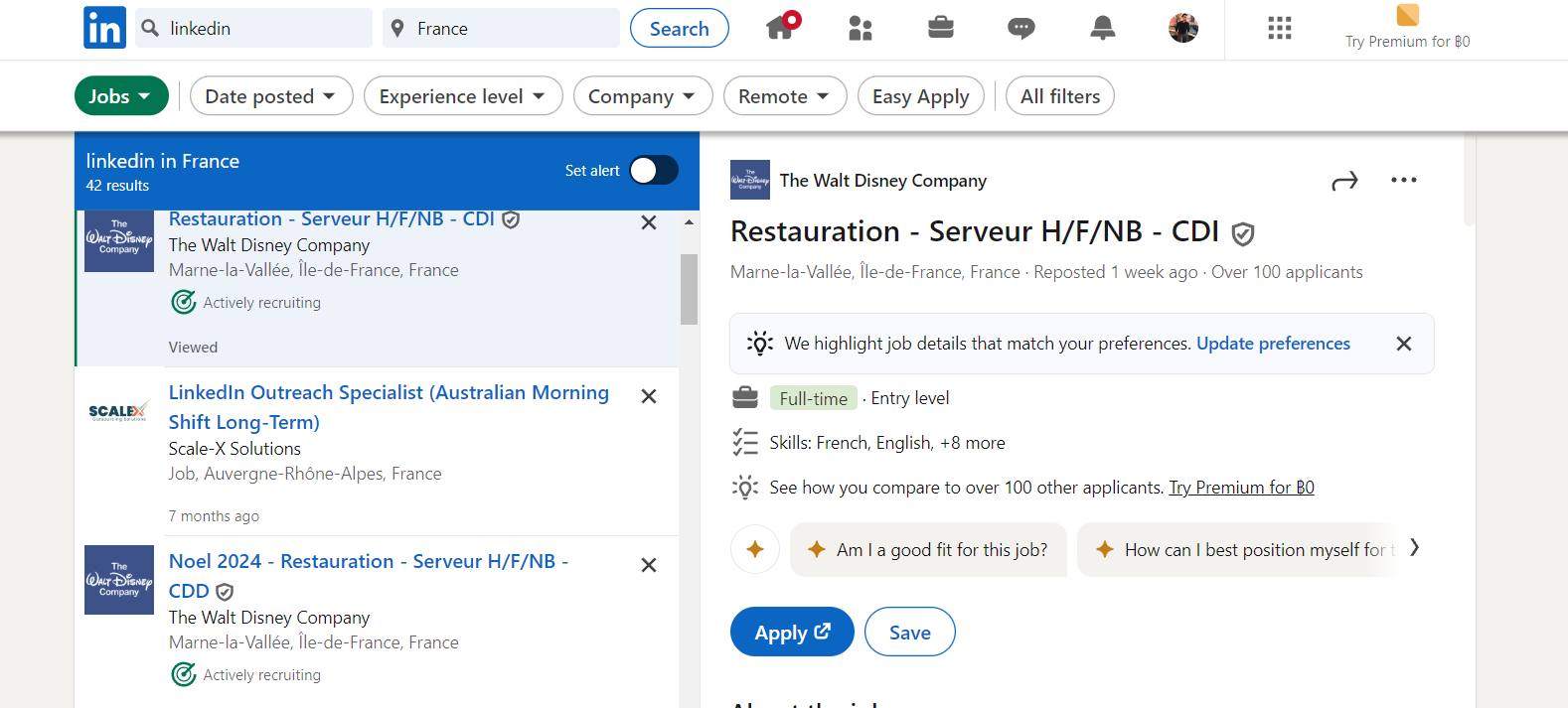The image size is (1568, 708).
Task: Click the Search button
Action: [680, 28]
